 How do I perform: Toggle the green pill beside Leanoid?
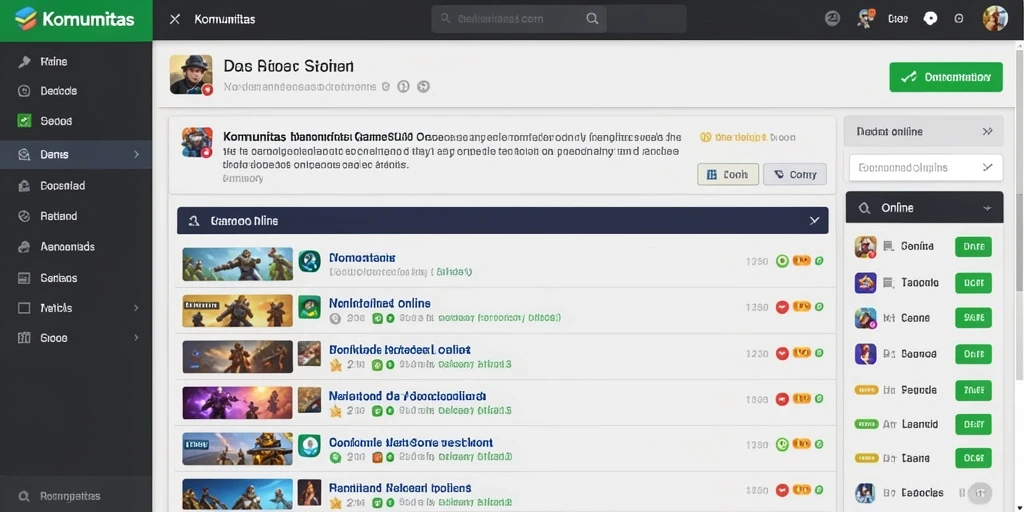tap(865, 424)
